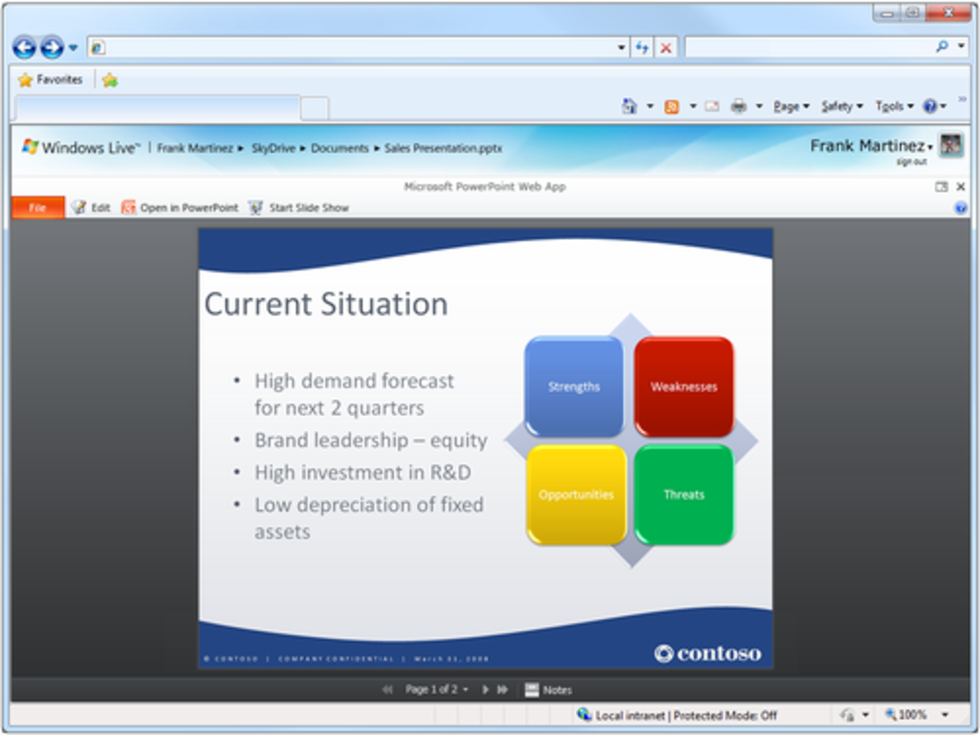Open the zoom level 100% dropdown
The image size is (980, 735).
click(x=944, y=715)
